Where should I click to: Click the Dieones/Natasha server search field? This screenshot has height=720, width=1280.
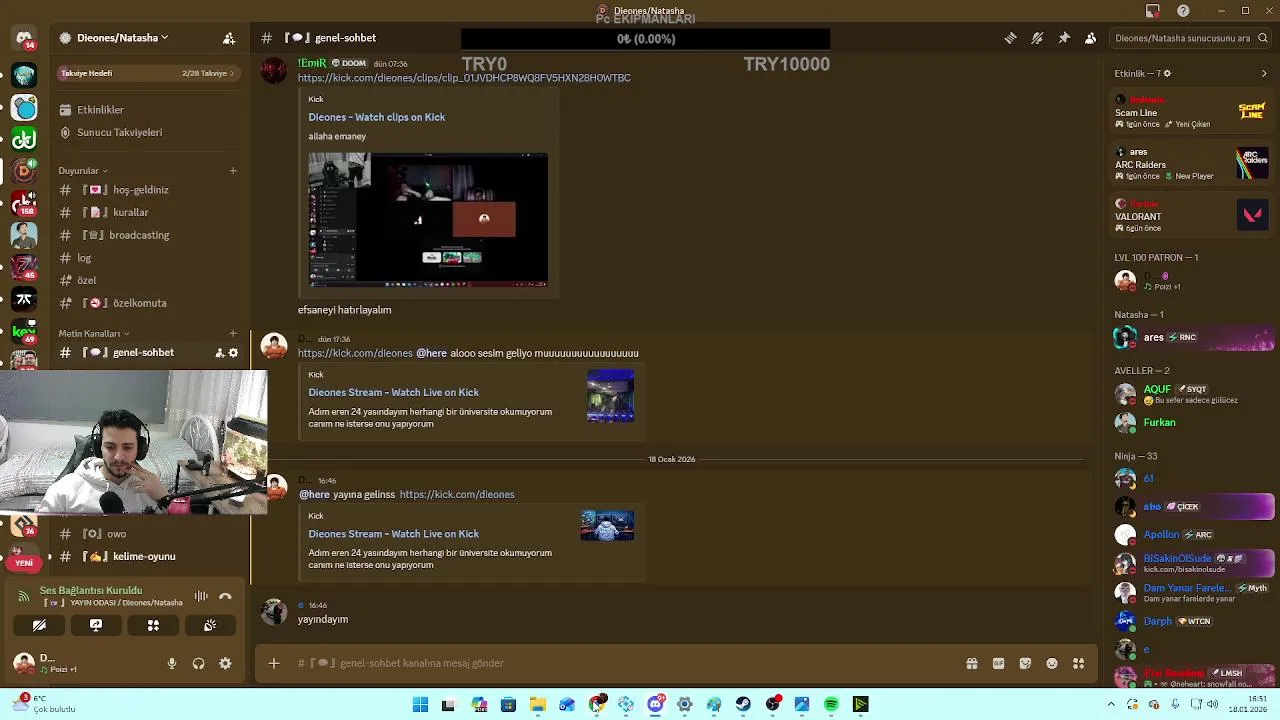(1191, 38)
